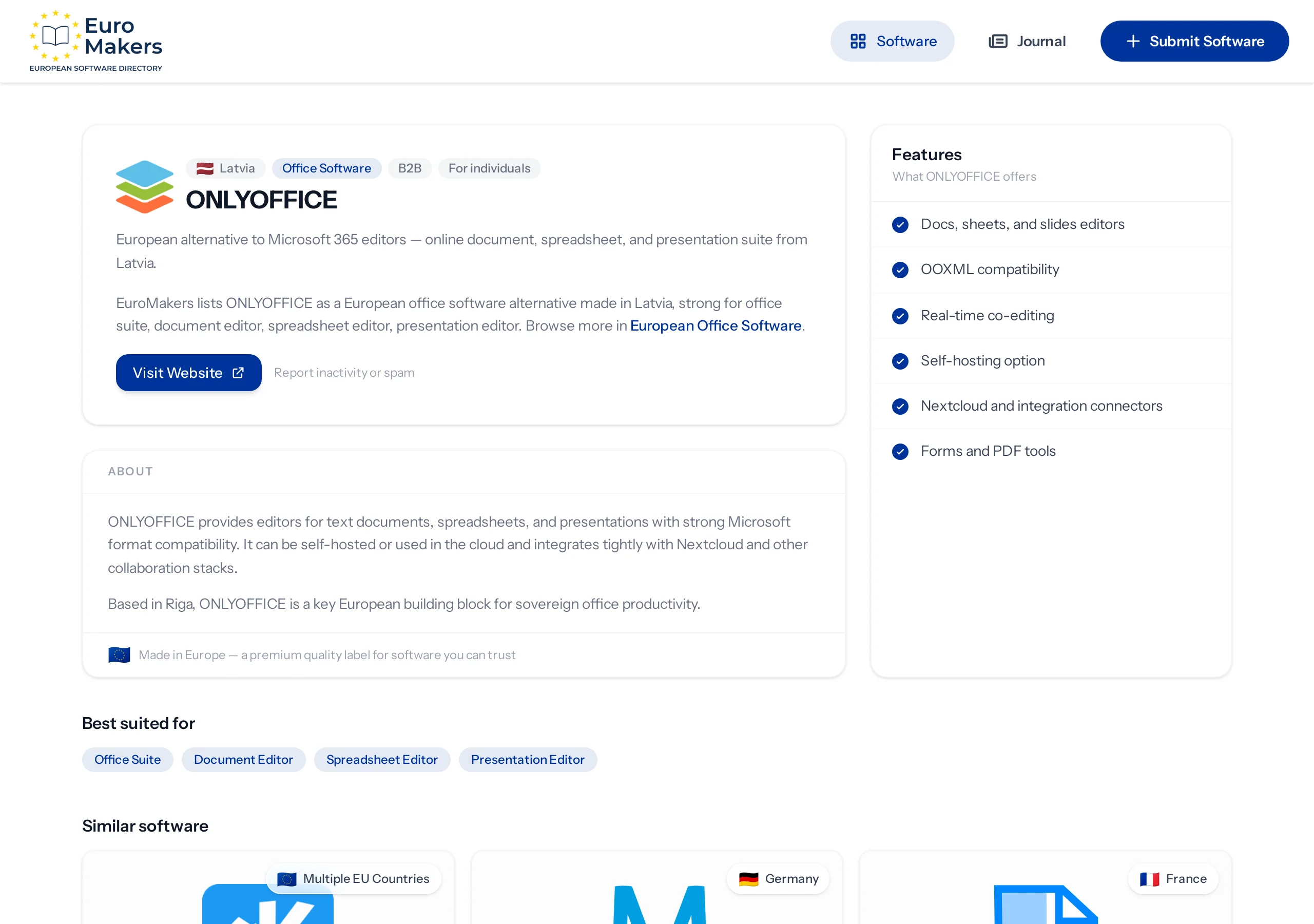1314x924 pixels.
Task: Click the B2B tag
Action: pyautogui.click(x=410, y=168)
